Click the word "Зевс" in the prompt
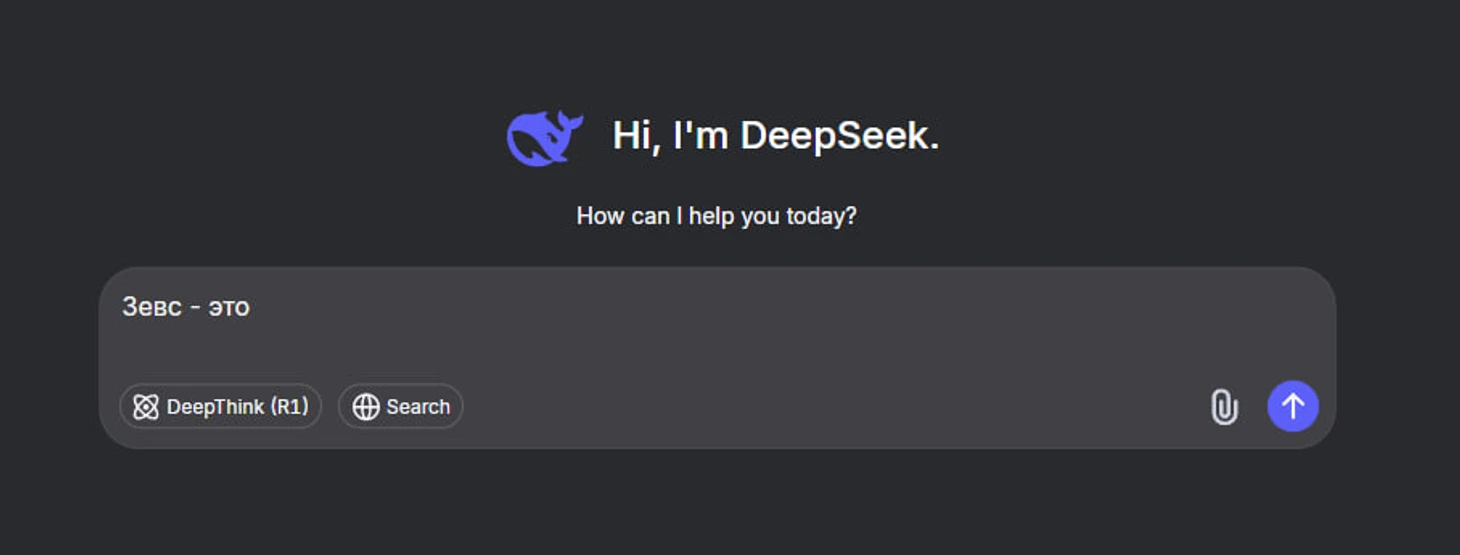Viewport: 1460px width, 555px height. coord(152,307)
